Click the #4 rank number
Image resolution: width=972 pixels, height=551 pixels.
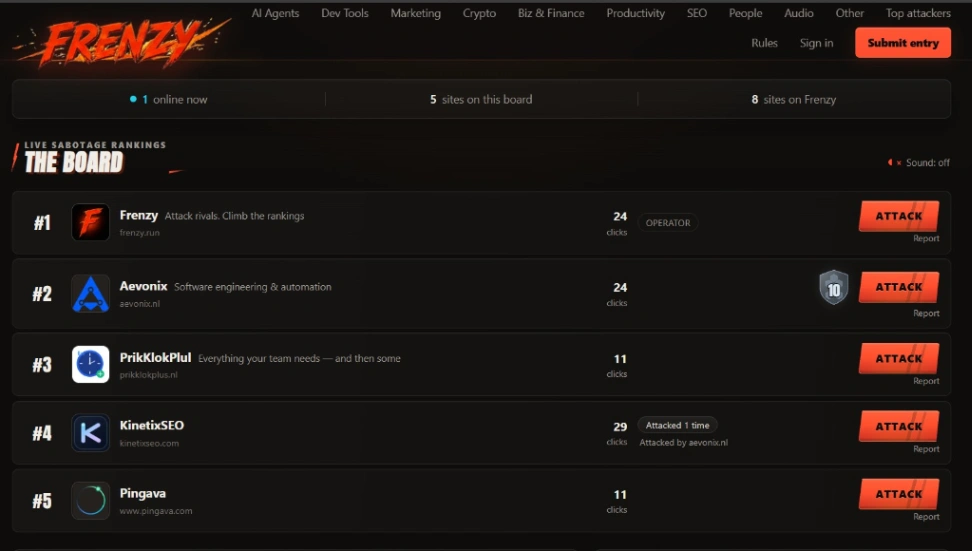(x=42, y=433)
